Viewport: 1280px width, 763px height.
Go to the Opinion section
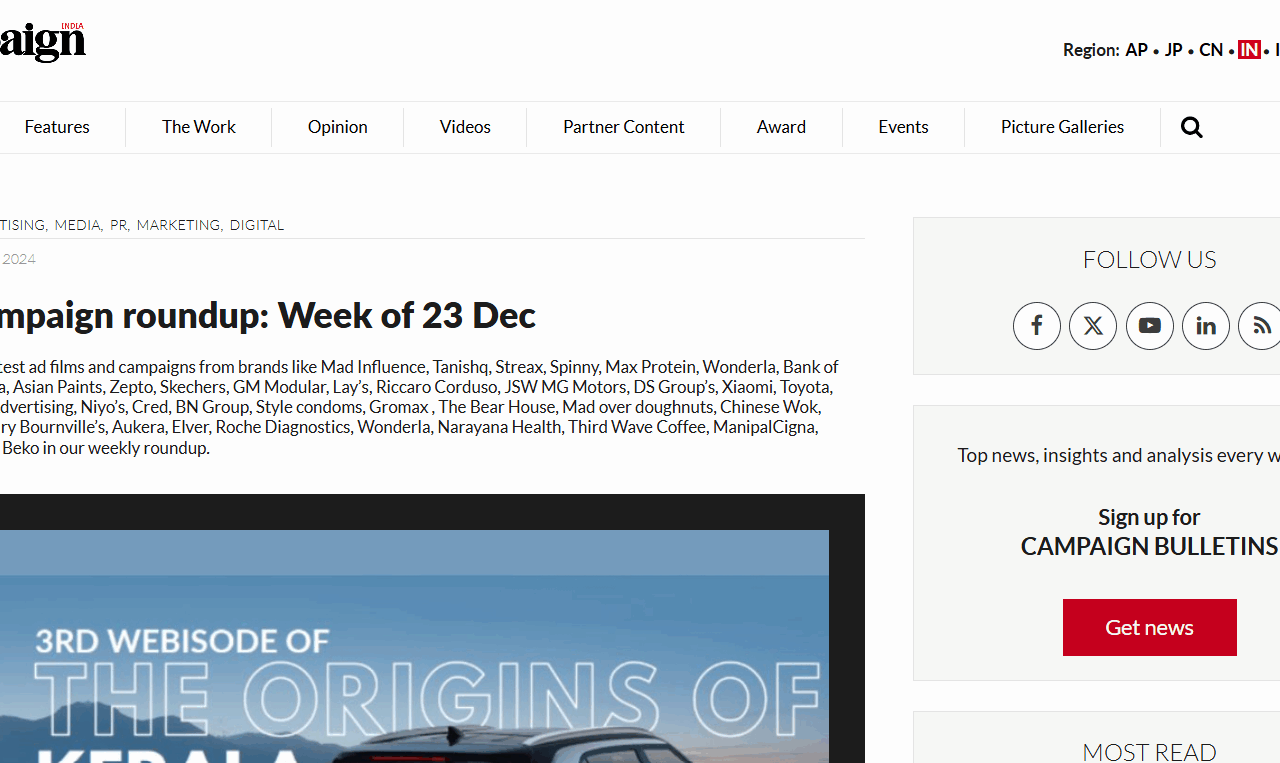click(x=338, y=127)
